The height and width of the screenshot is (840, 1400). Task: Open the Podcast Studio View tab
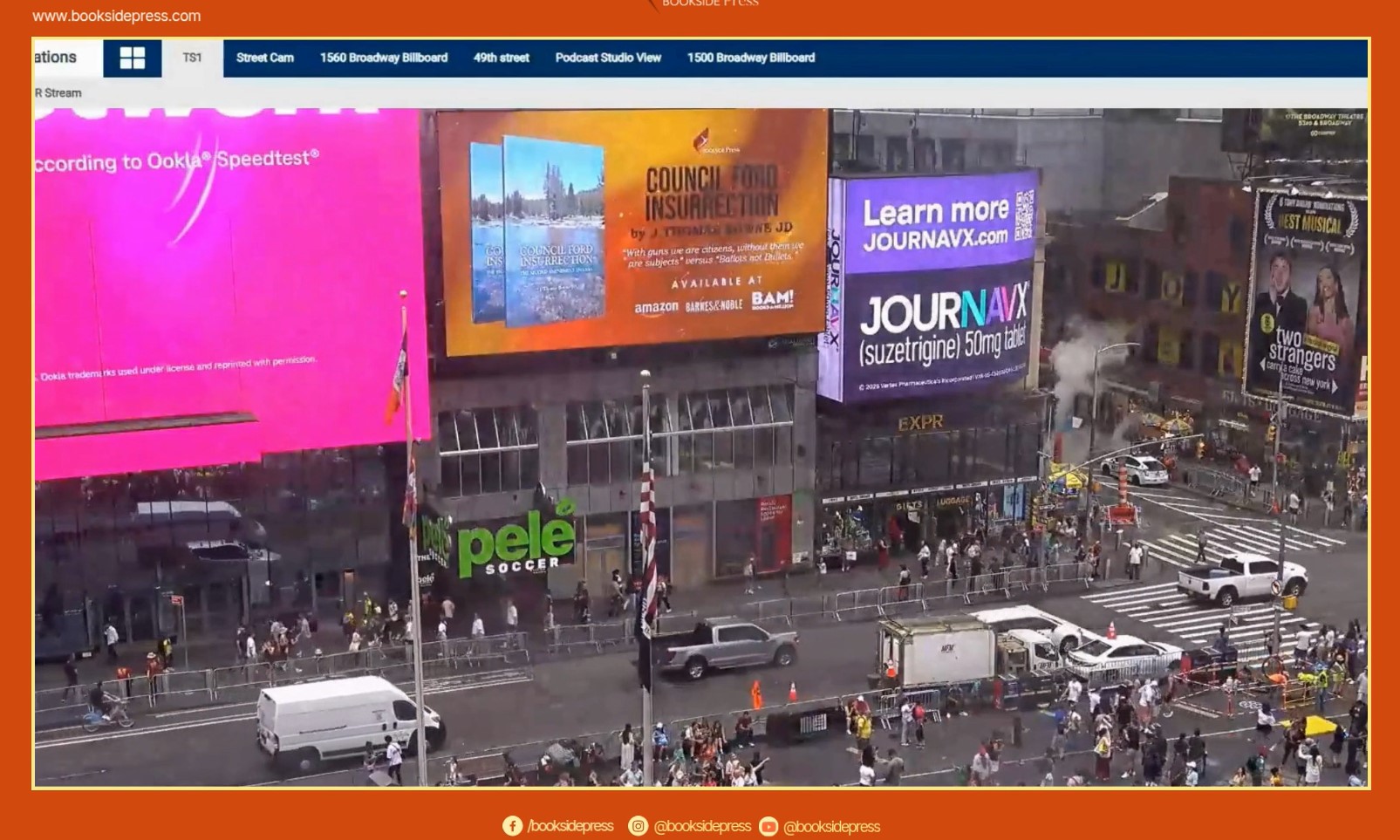pos(608,58)
